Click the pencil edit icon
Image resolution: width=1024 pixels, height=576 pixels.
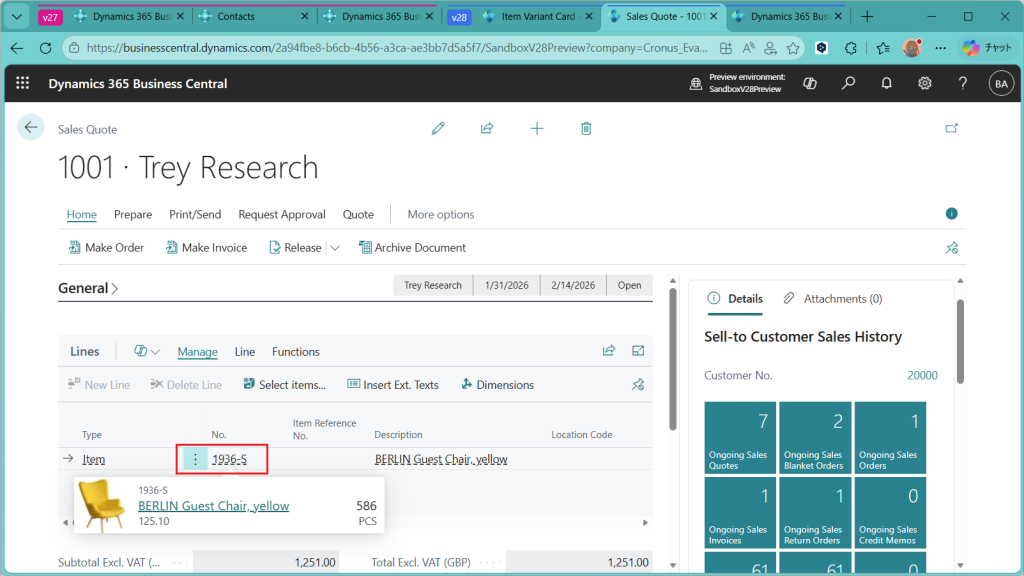click(437, 128)
